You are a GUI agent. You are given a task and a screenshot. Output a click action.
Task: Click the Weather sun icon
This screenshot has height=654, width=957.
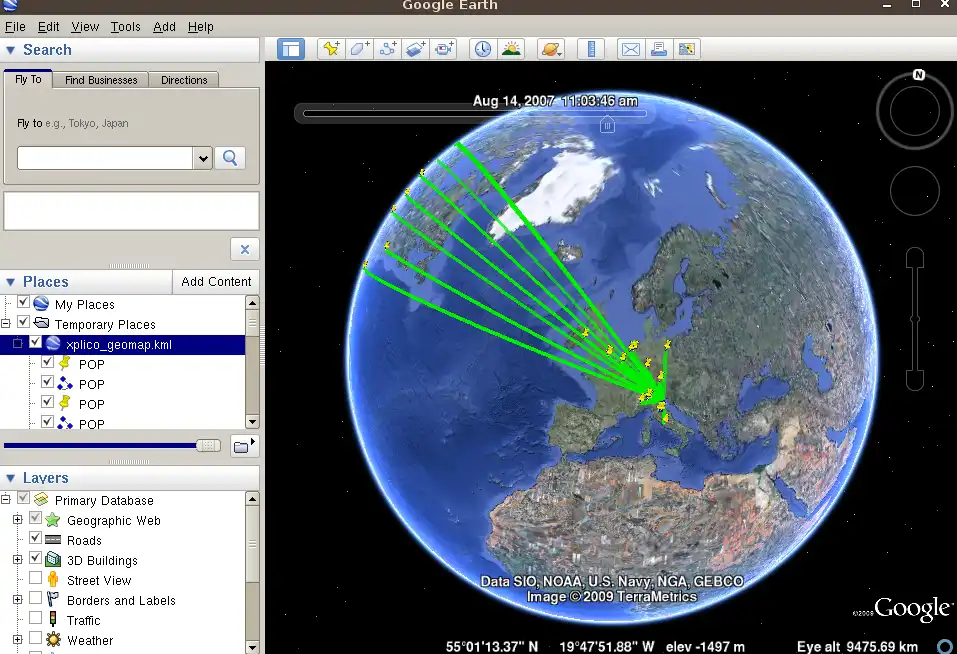tap(53, 639)
